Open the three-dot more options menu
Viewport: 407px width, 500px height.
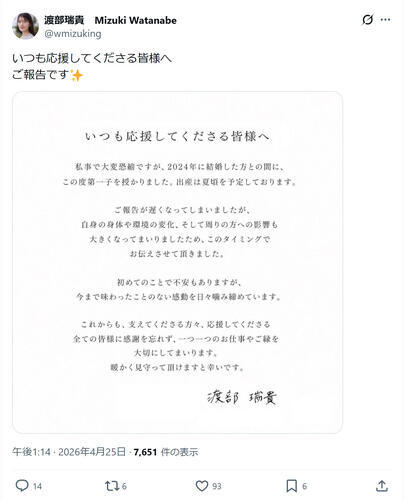pos(385,20)
